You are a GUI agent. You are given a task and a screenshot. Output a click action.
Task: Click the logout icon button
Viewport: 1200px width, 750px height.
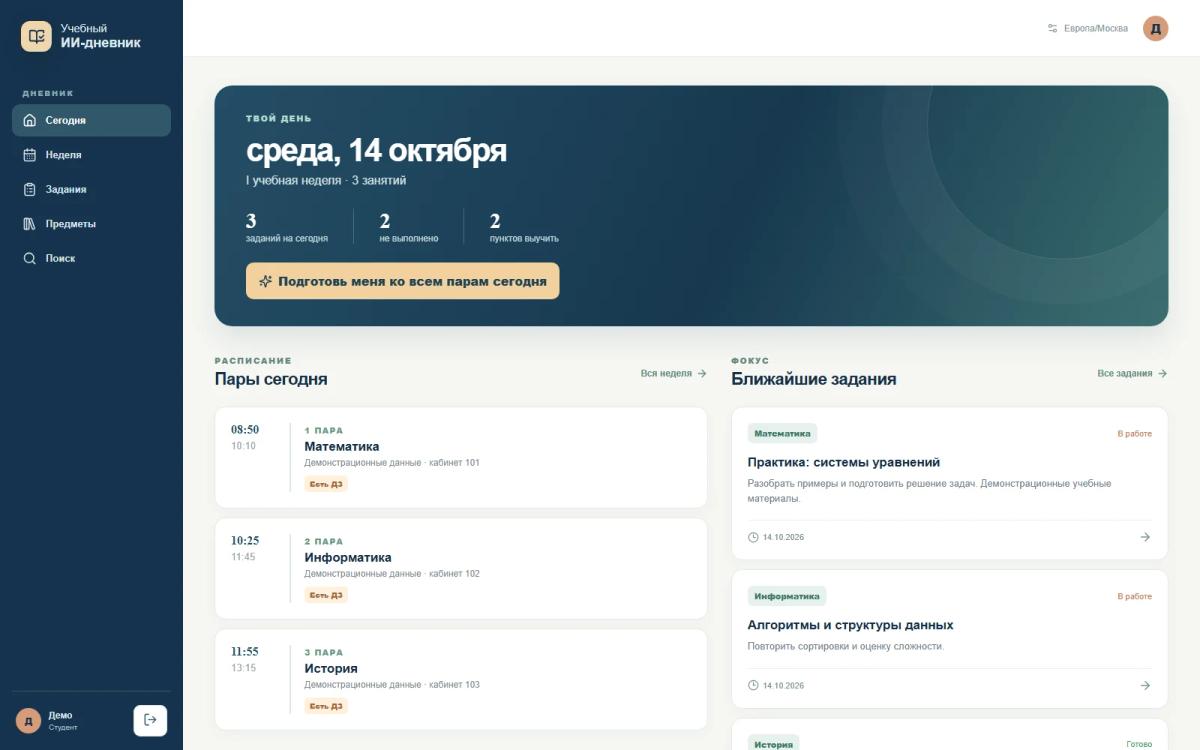[x=150, y=720]
